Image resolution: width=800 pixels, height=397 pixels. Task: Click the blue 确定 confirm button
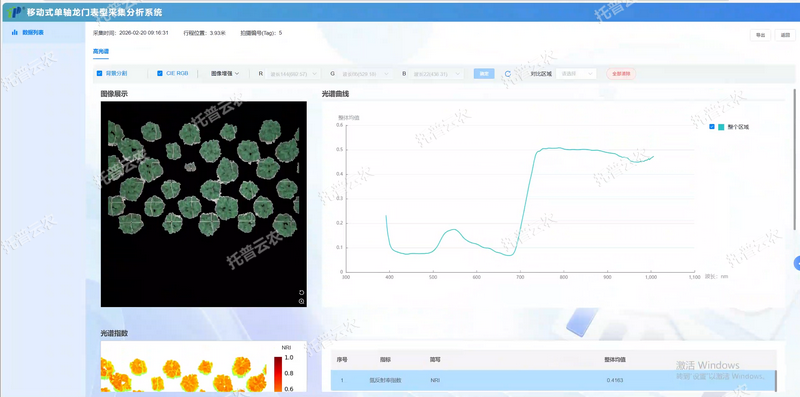click(484, 74)
